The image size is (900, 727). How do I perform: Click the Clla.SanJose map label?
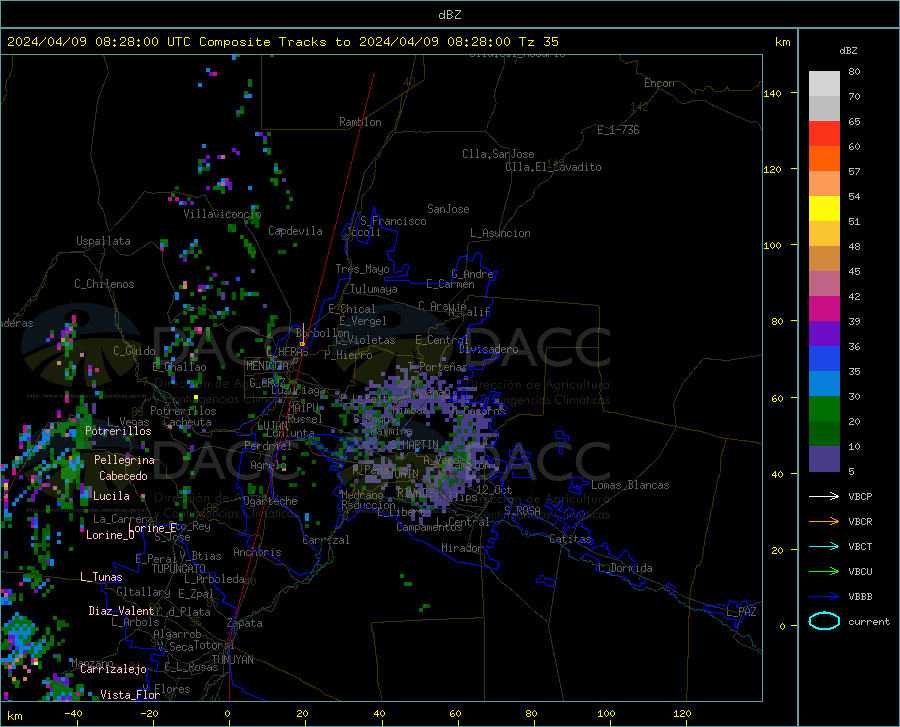coord(498,154)
